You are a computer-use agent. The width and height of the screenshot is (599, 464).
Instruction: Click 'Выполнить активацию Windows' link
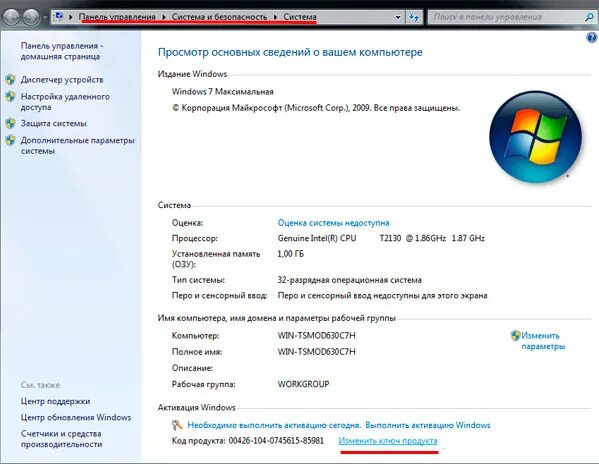click(x=427, y=425)
